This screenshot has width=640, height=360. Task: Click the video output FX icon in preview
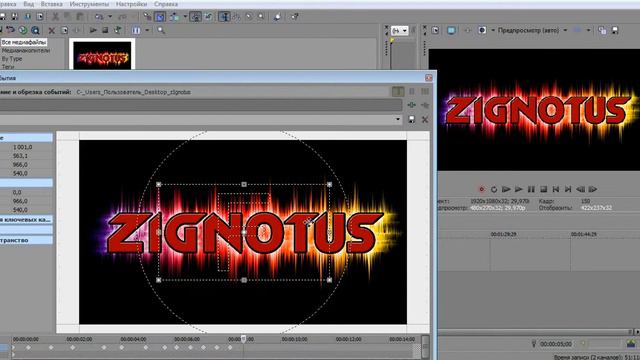[x=467, y=30]
